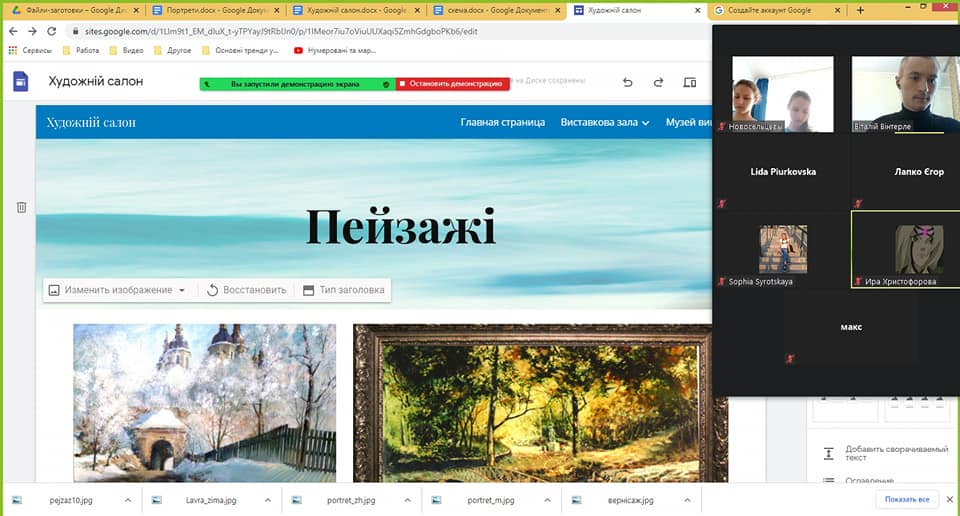Open the Работа bookmark folder
The height and width of the screenshot is (516, 960).
pyautogui.click(x=81, y=50)
